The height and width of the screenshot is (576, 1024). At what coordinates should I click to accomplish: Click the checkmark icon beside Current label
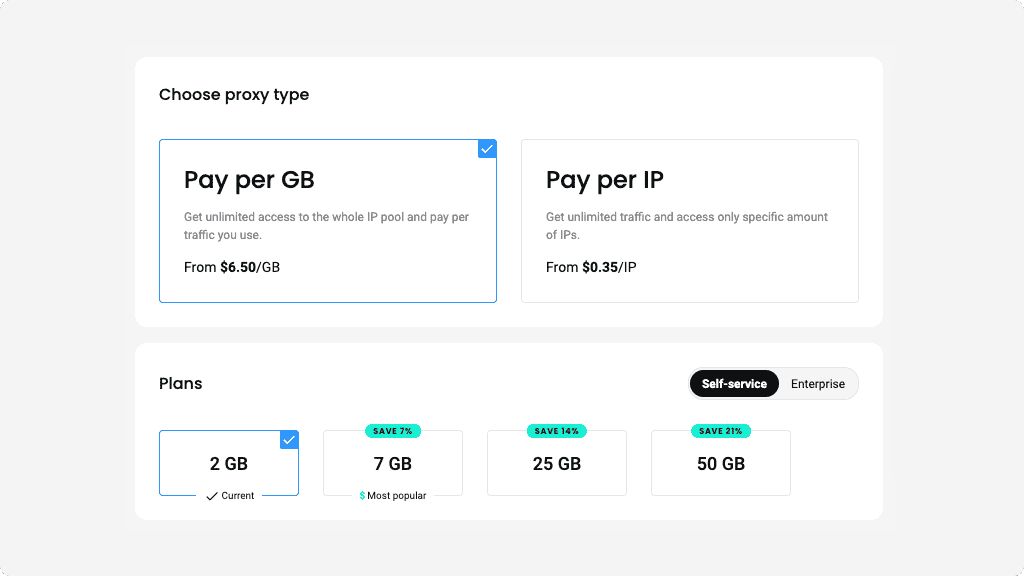[x=211, y=496]
